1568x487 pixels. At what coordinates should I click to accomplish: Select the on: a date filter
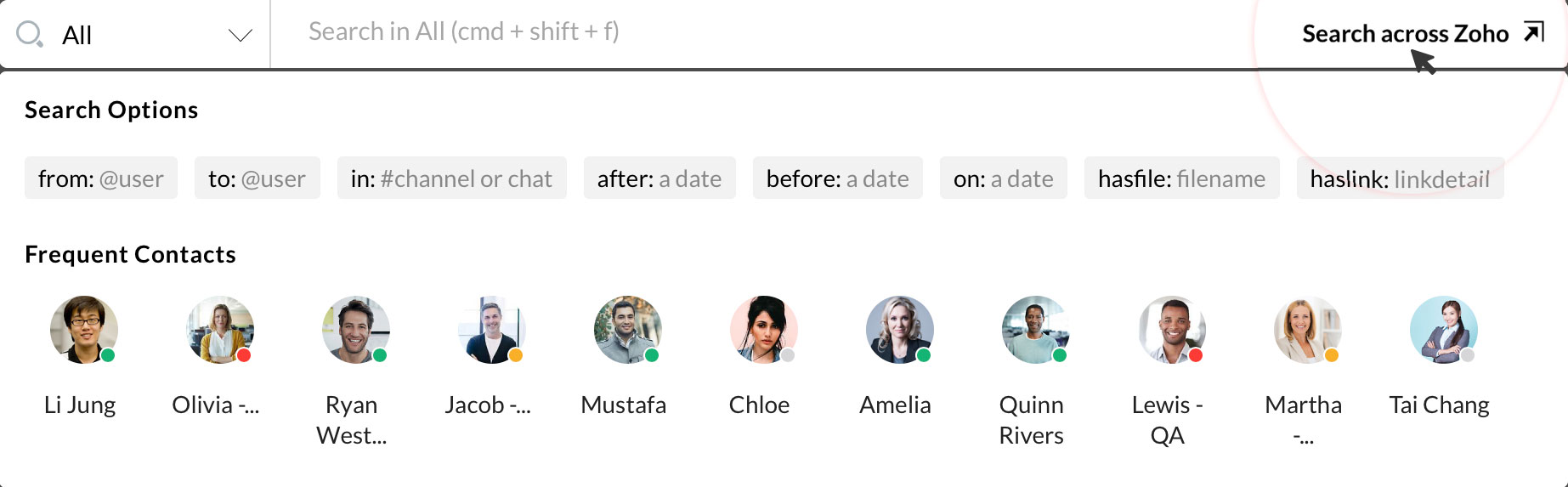pos(1003,178)
